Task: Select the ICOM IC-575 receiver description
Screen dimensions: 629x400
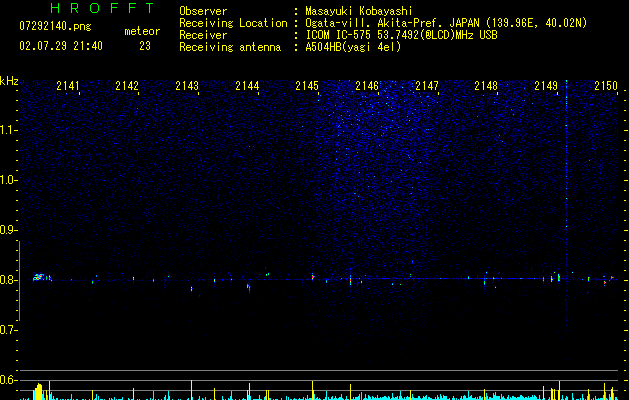Action: point(401,35)
